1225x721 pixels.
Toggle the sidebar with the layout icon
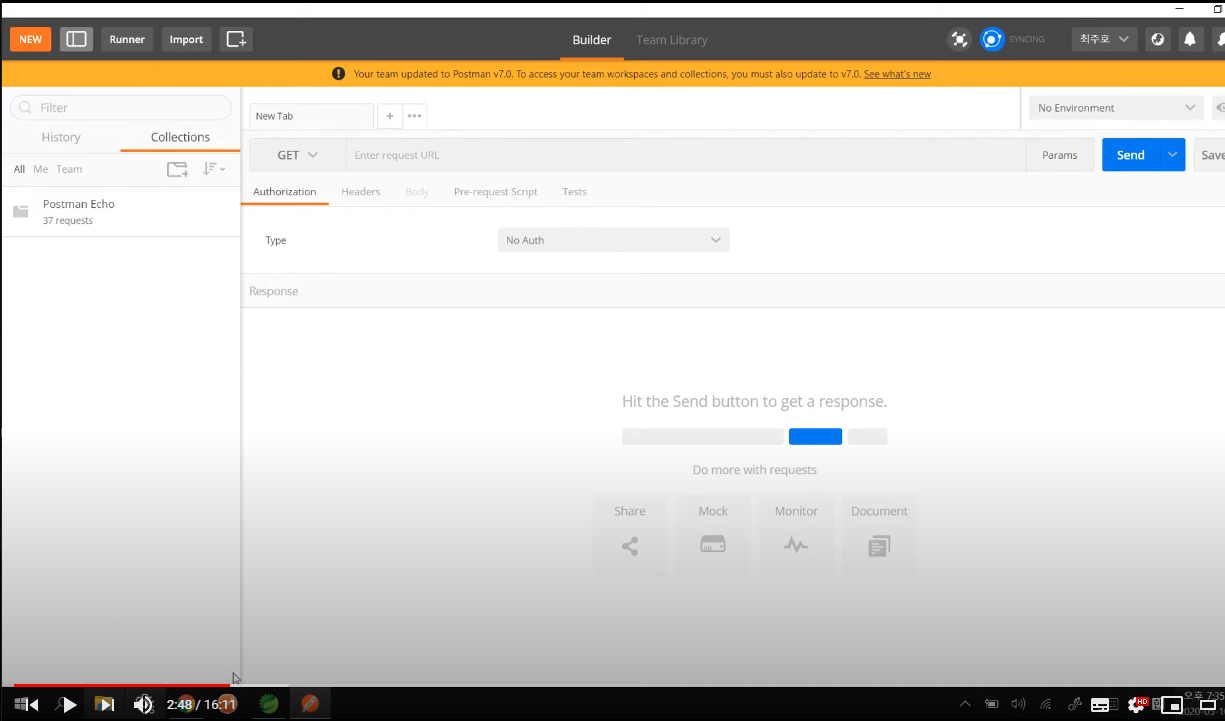[x=76, y=39]
